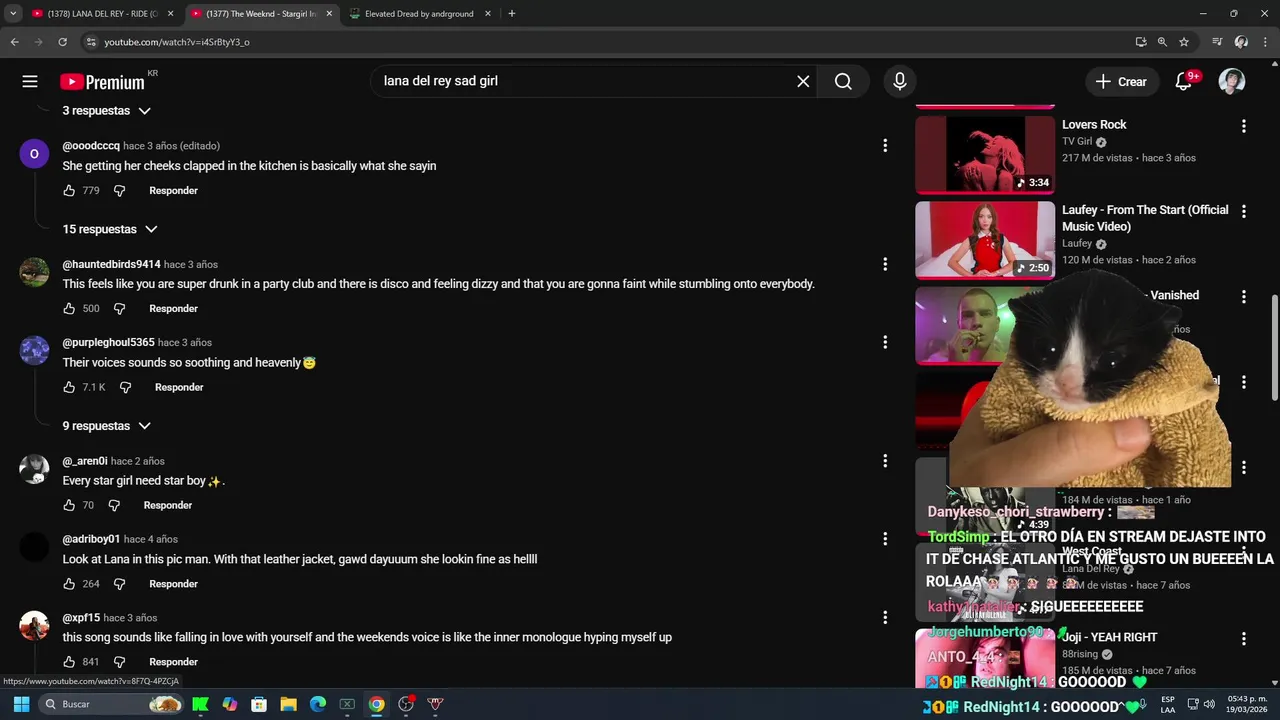The width and height of the screenshot is (1280, 720).
Task: Switch to Elevated Dread by andrground tab
Action: [x=420, y=14]
